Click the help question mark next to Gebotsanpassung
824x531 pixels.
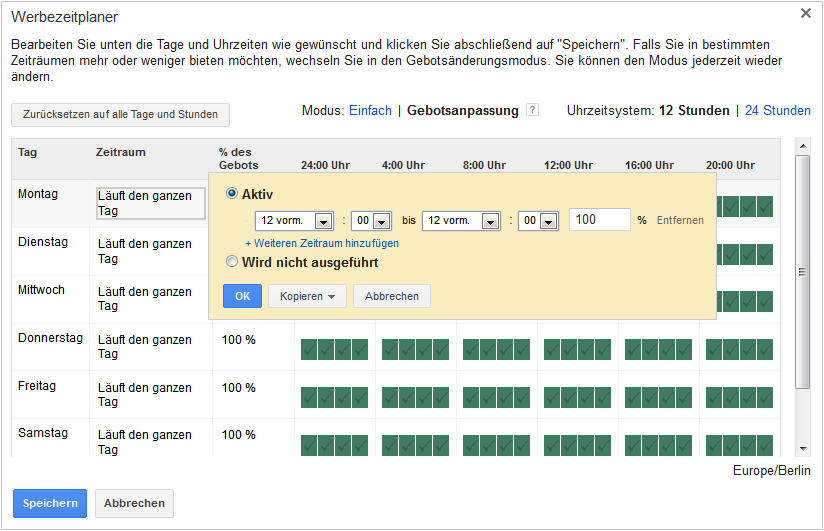[532, 110]
